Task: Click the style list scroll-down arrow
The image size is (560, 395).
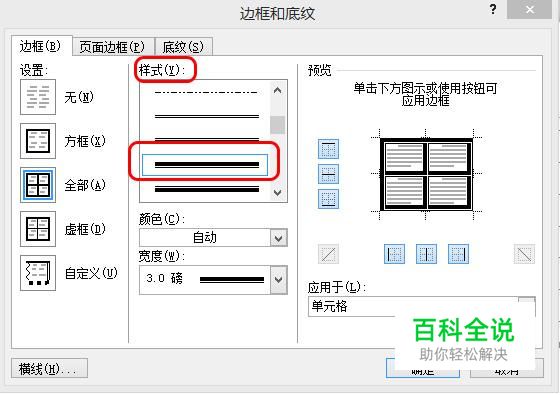Action: (278, 192)
